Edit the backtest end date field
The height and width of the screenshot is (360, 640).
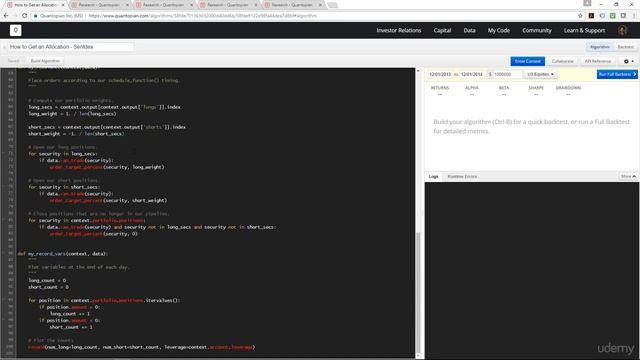click(472, 74)
